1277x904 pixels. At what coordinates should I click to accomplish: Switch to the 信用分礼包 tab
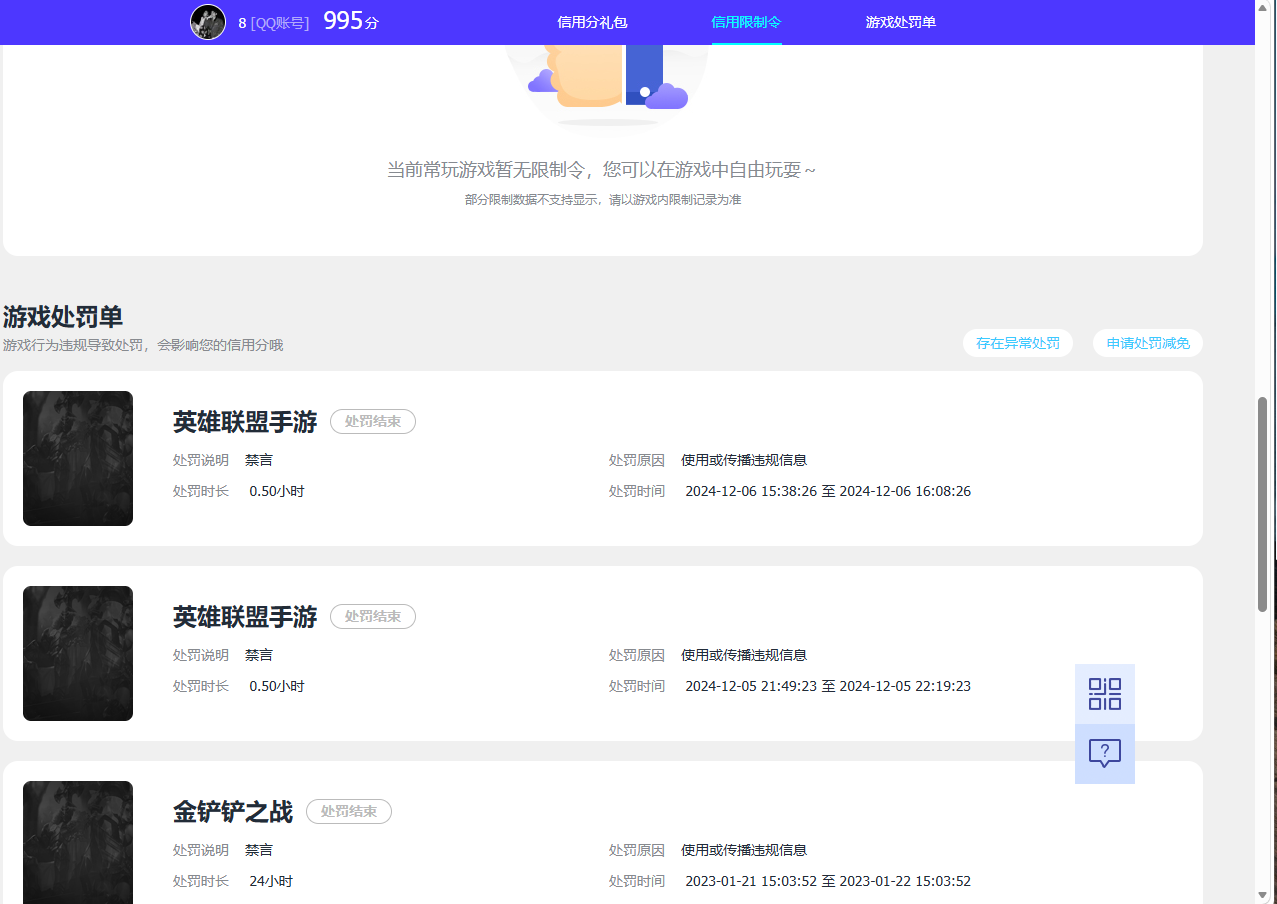click(592, 22)
